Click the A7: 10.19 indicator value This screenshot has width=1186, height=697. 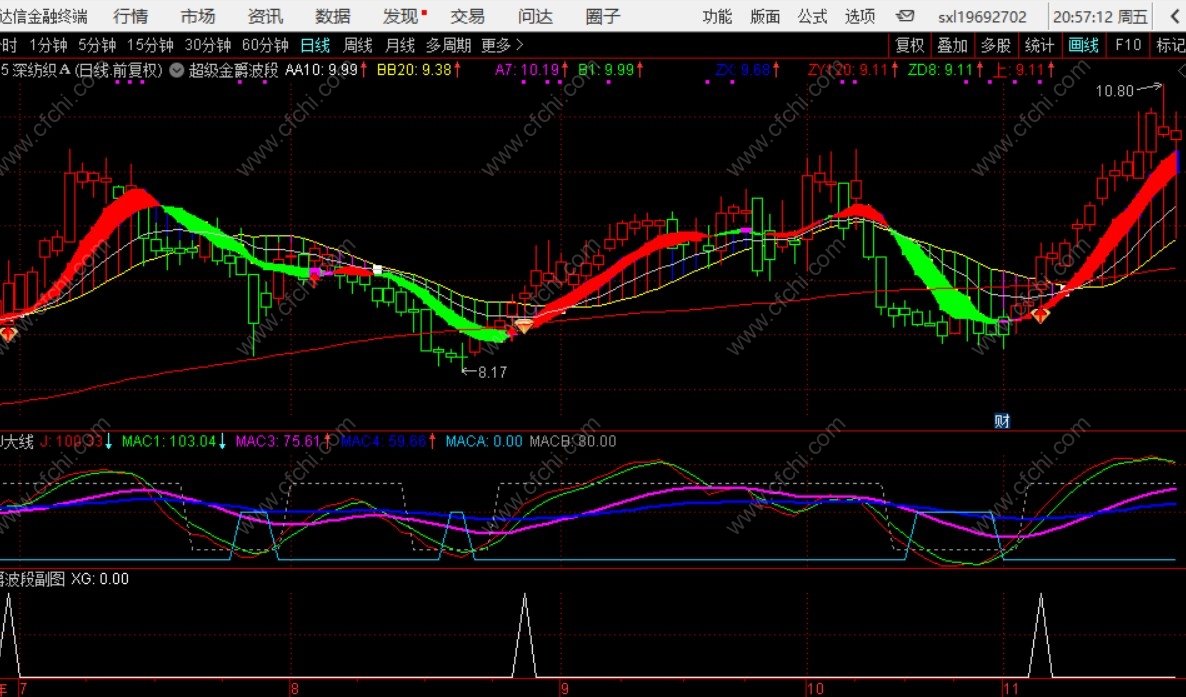click(527, 70)
